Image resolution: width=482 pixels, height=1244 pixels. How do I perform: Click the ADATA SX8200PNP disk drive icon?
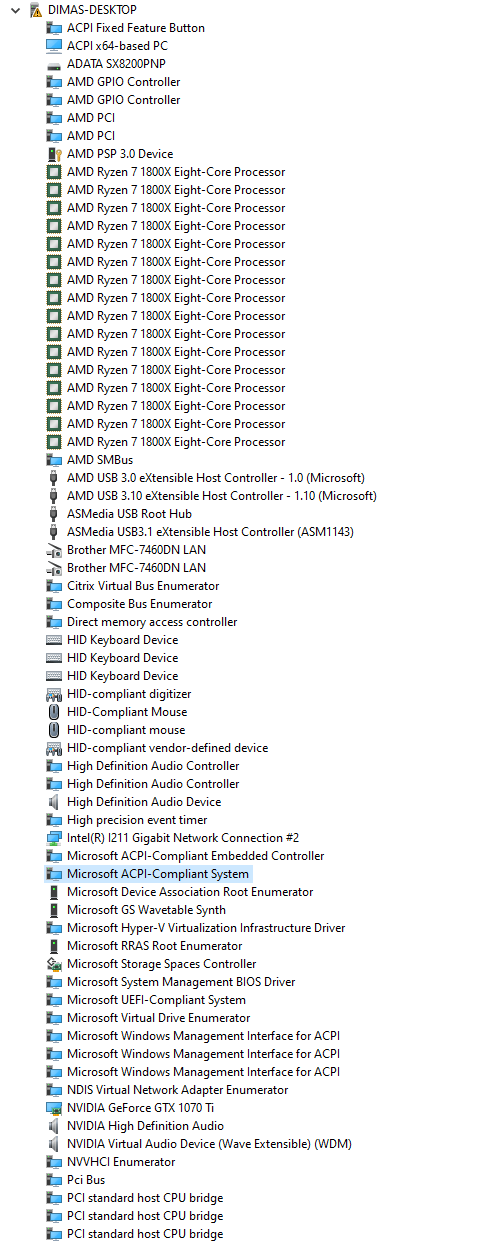tap(54, 64)
